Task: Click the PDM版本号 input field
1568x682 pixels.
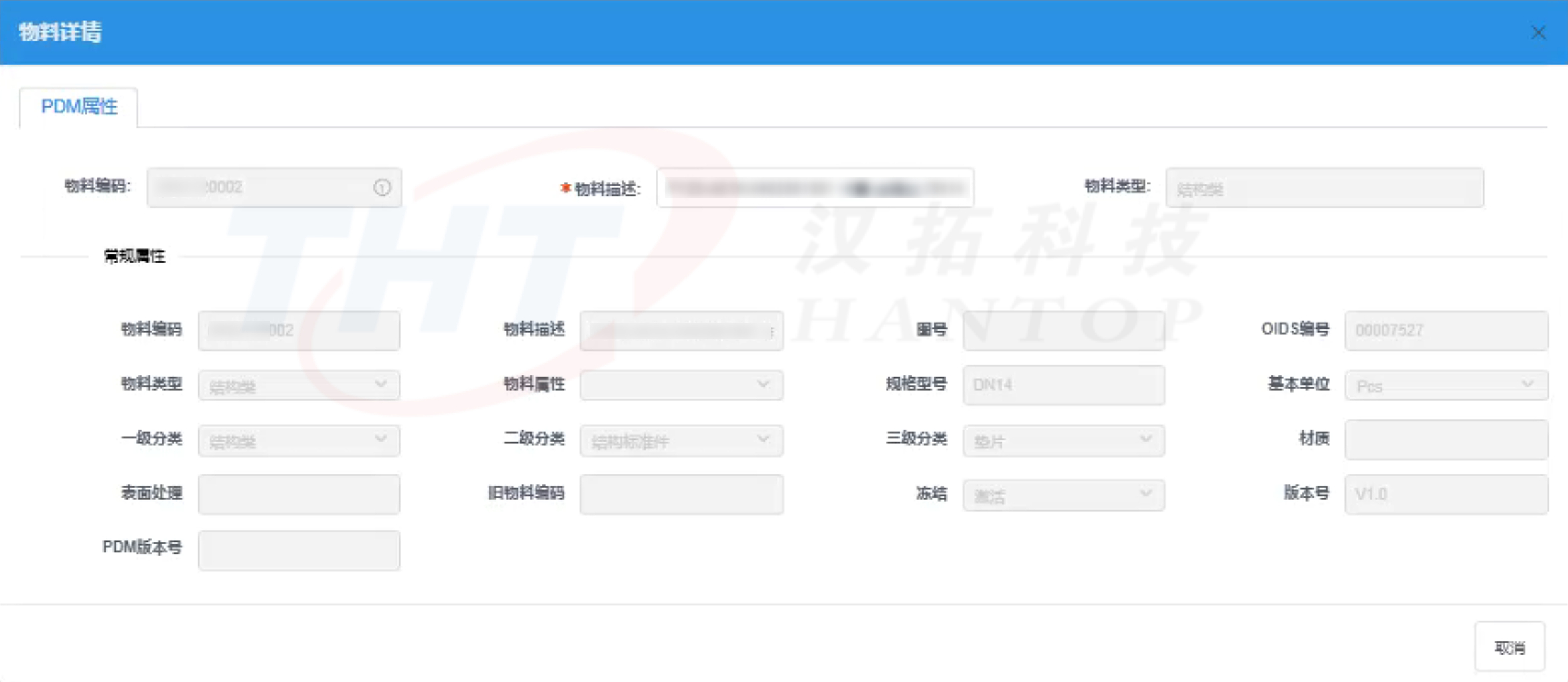Action: tap(299, 550)
